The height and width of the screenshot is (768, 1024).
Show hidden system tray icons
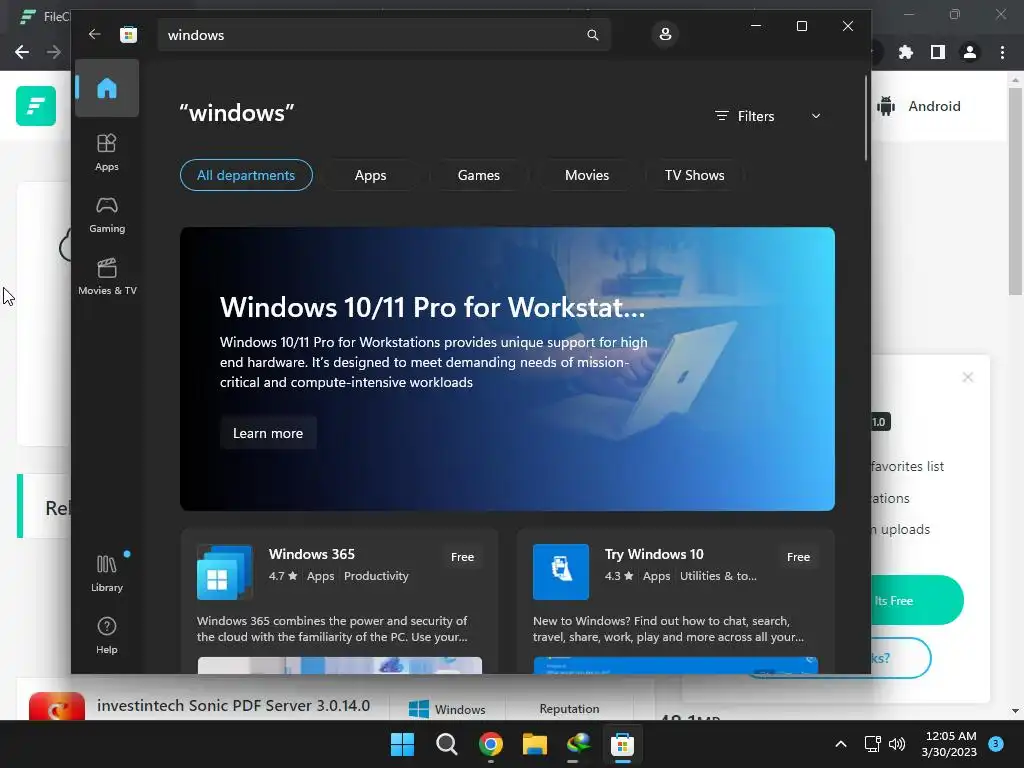(x=840, y=744)
